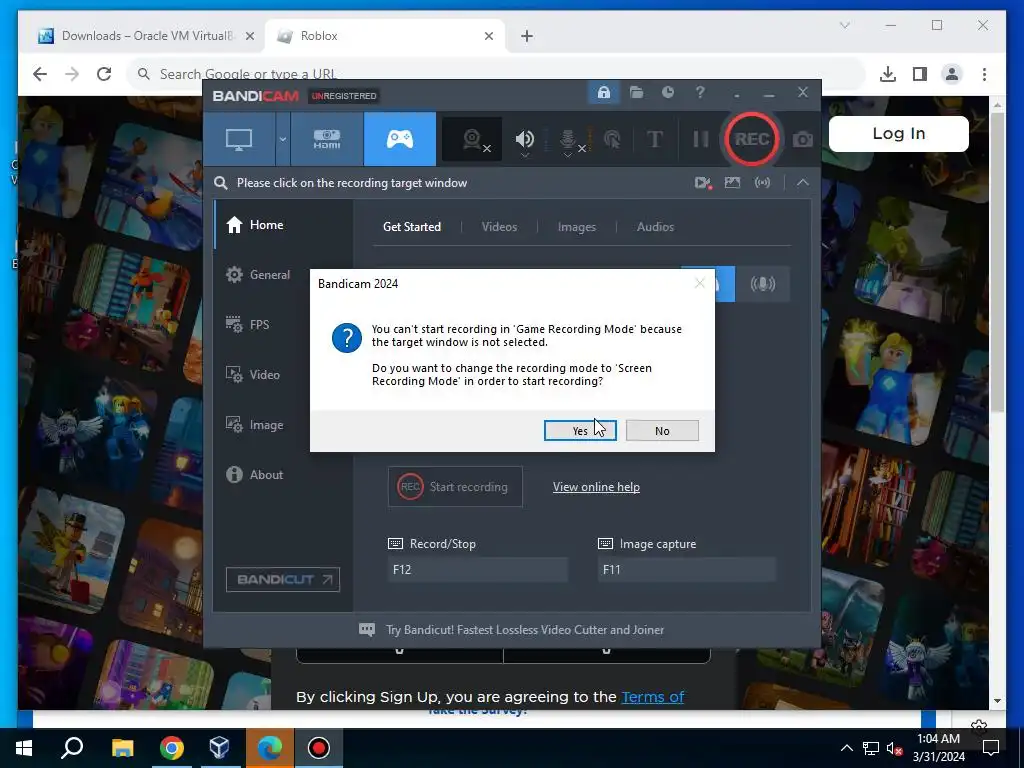Viewport: 1024px width, 768px height.
Task: Open Chrome tab search chevron
Action: [844, 25]
